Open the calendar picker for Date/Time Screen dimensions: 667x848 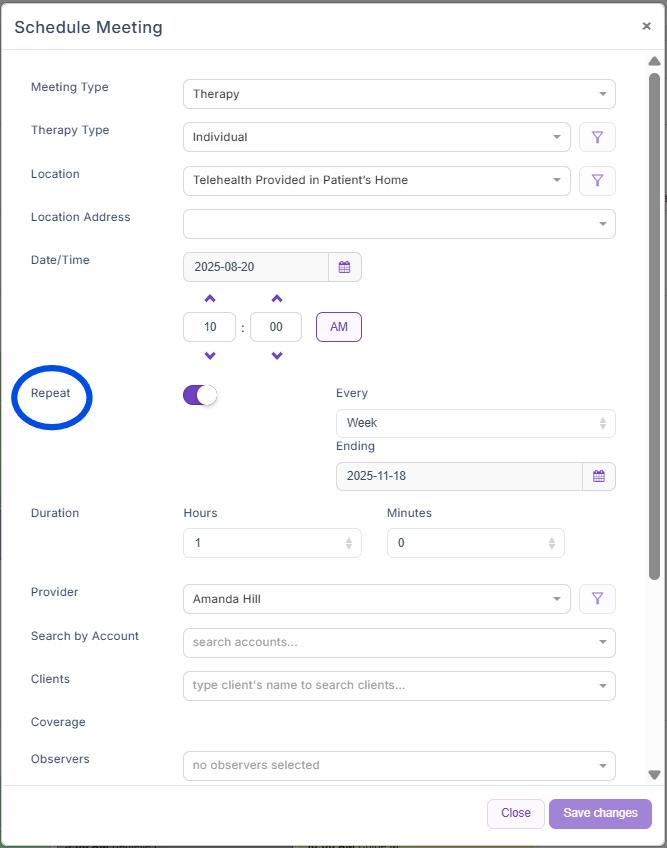click(x=345, y=267)
